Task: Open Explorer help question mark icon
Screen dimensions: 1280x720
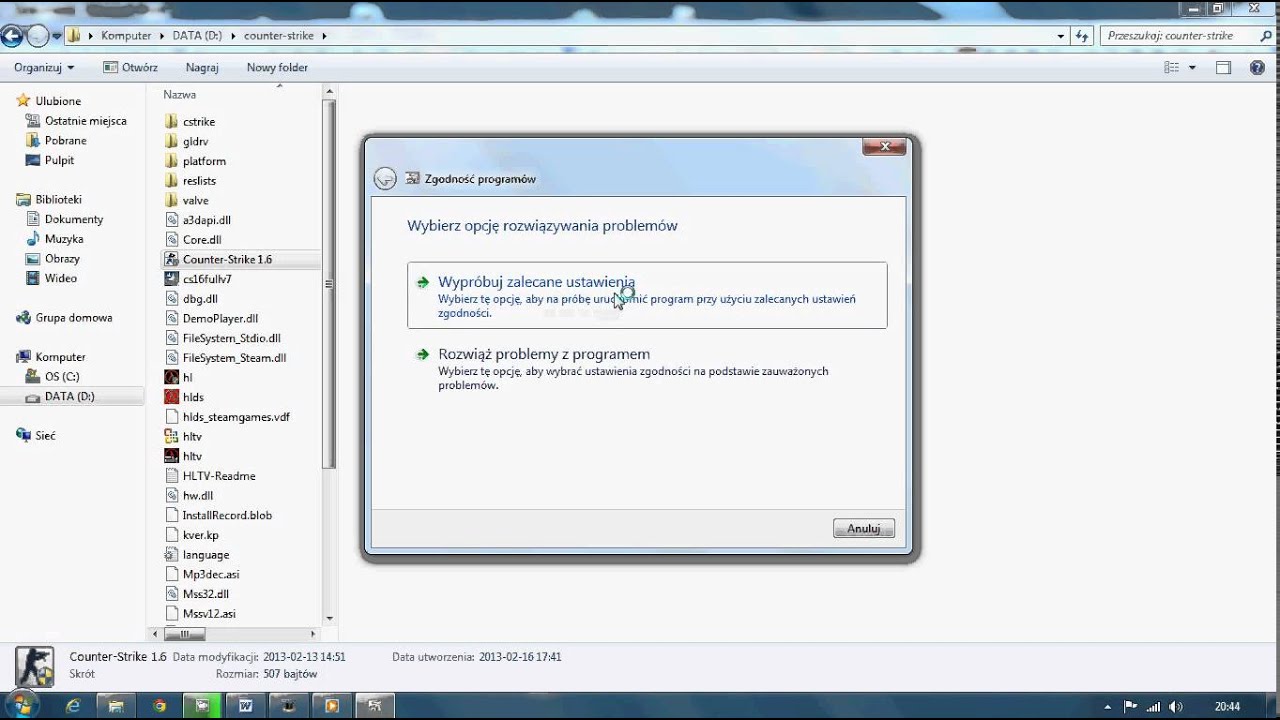Action: (x=1258, y=68)
